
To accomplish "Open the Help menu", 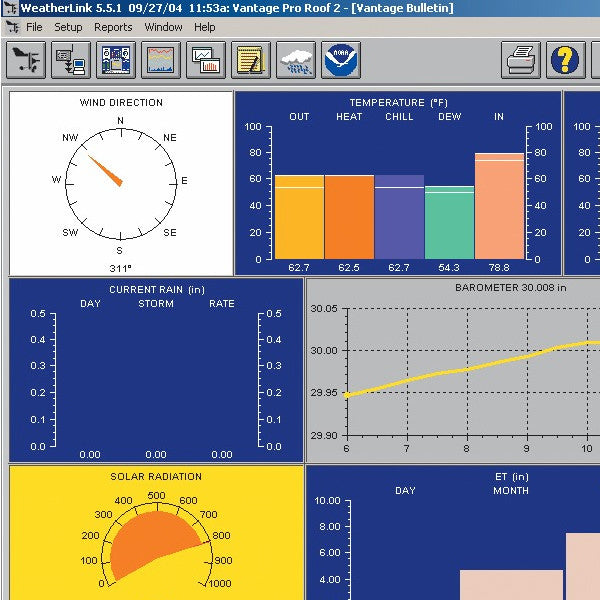I will point(205,27).
